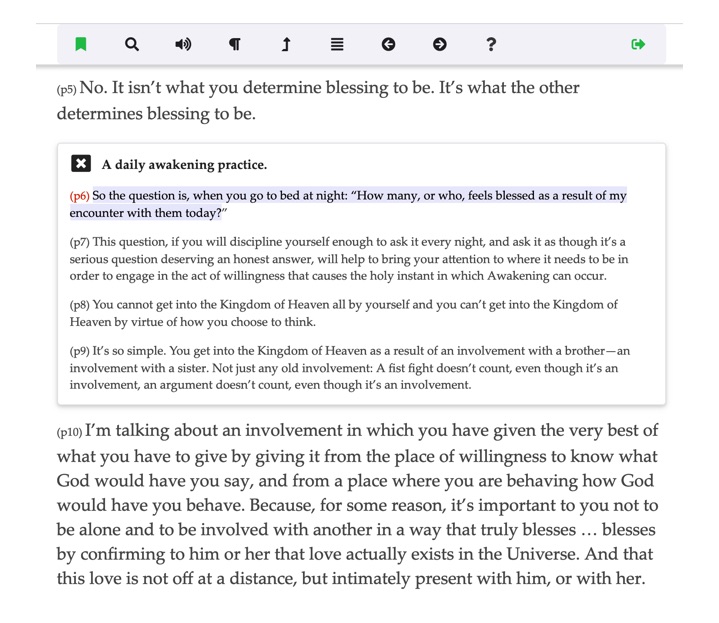719x623 pixels.
Task: Click paragraph starting 'You cannot get into'
Action: [x=343, y=313]
